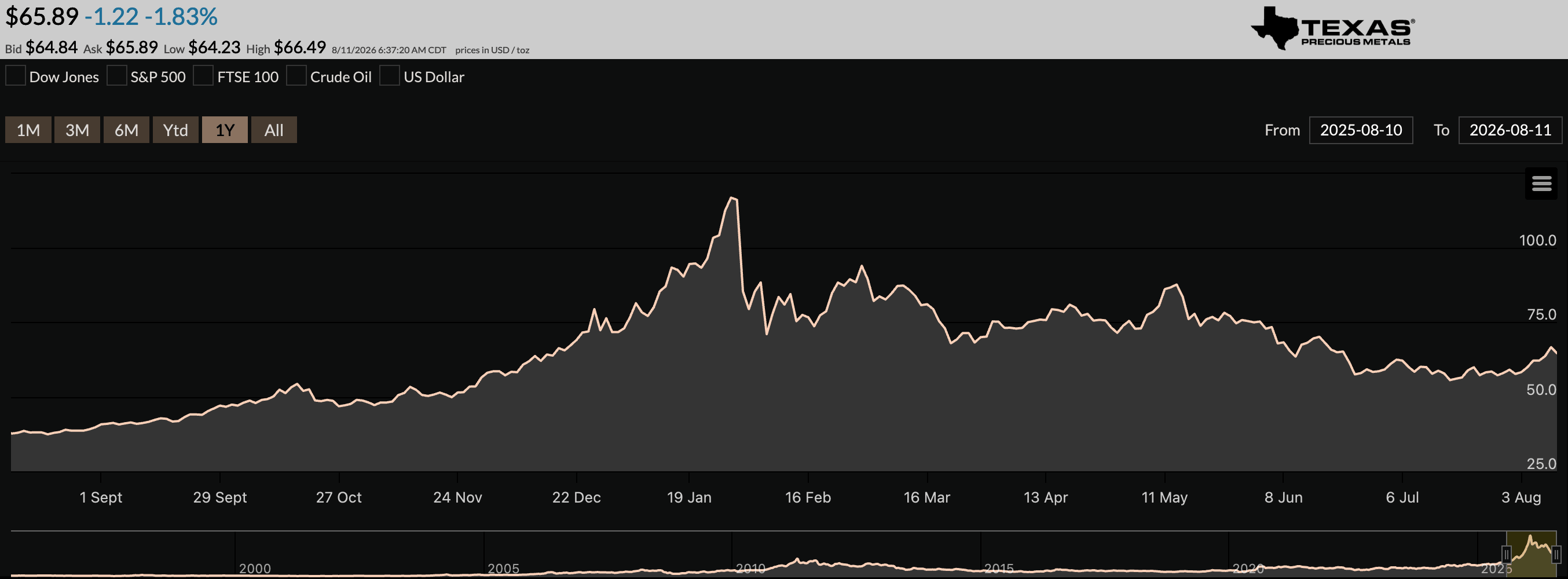This screenshot has height=579, width=1568.
Task: Click the $65.89 current price text
Action: 42,16
